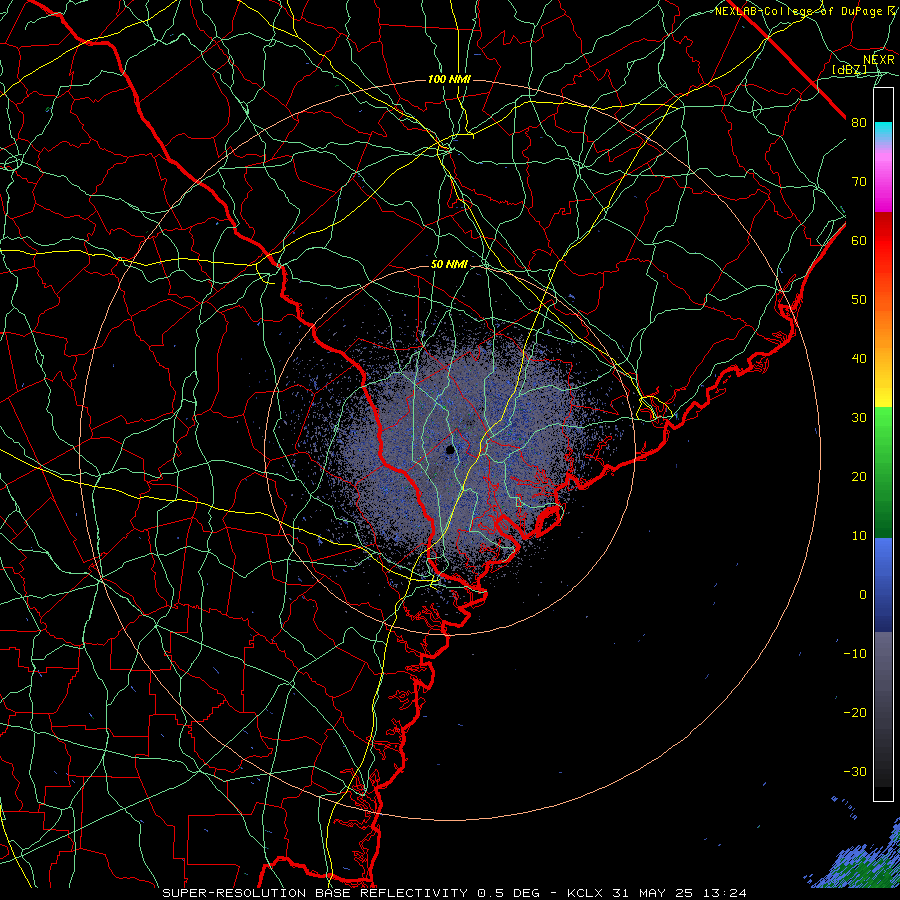Select the 60 value on the dBZ scale
This screenshot has width=900, height=900.
(x=859, y=240)
